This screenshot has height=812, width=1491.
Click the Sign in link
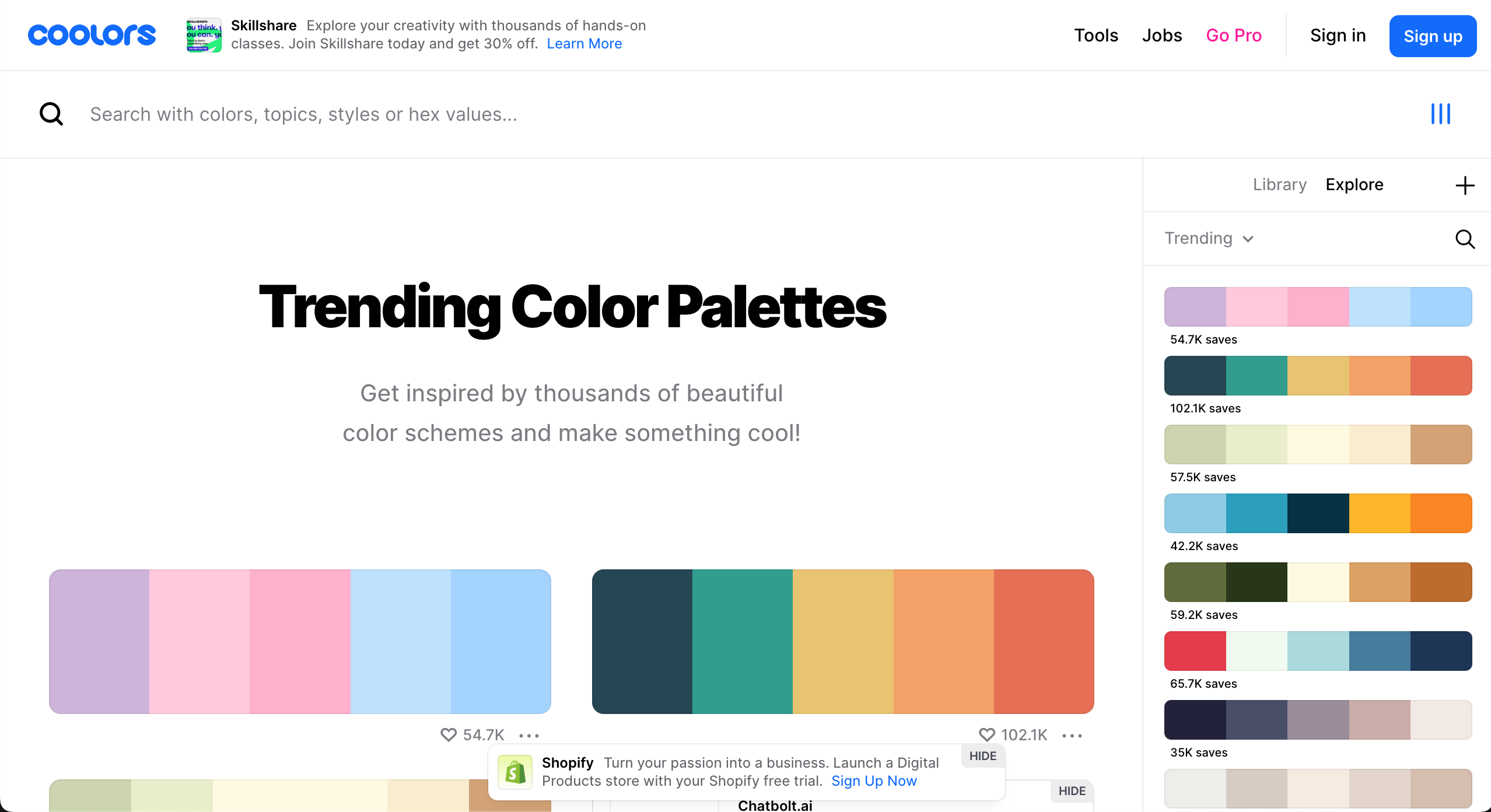[1338, 36]
